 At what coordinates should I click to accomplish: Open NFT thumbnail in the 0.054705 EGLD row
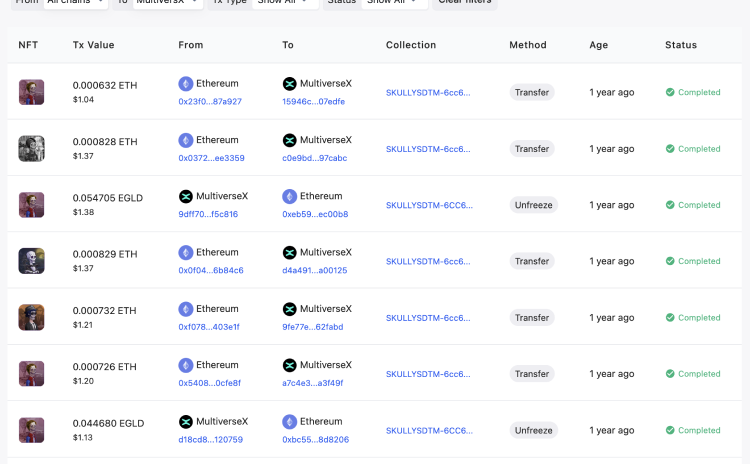pyautogui.click(x=32, y=205)
